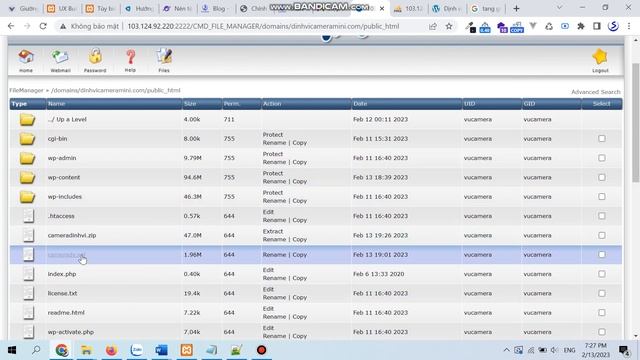Select the license.txt checkbox

coord(602,293)
